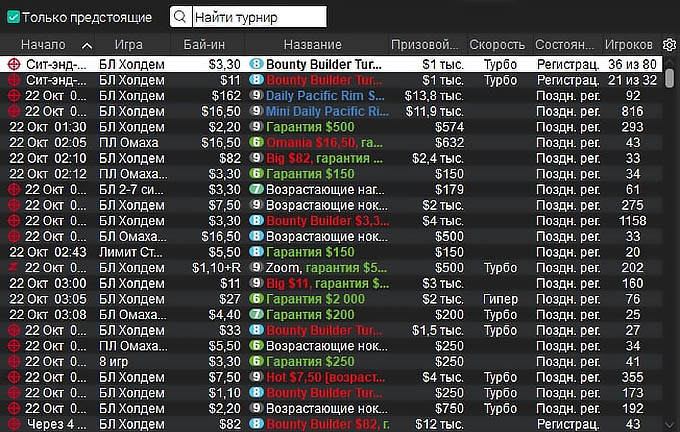Click target icon on Bounty Builder $3,3... row
Image resolution: width=680 pixels, height=432 pixels.
[14, 221]
